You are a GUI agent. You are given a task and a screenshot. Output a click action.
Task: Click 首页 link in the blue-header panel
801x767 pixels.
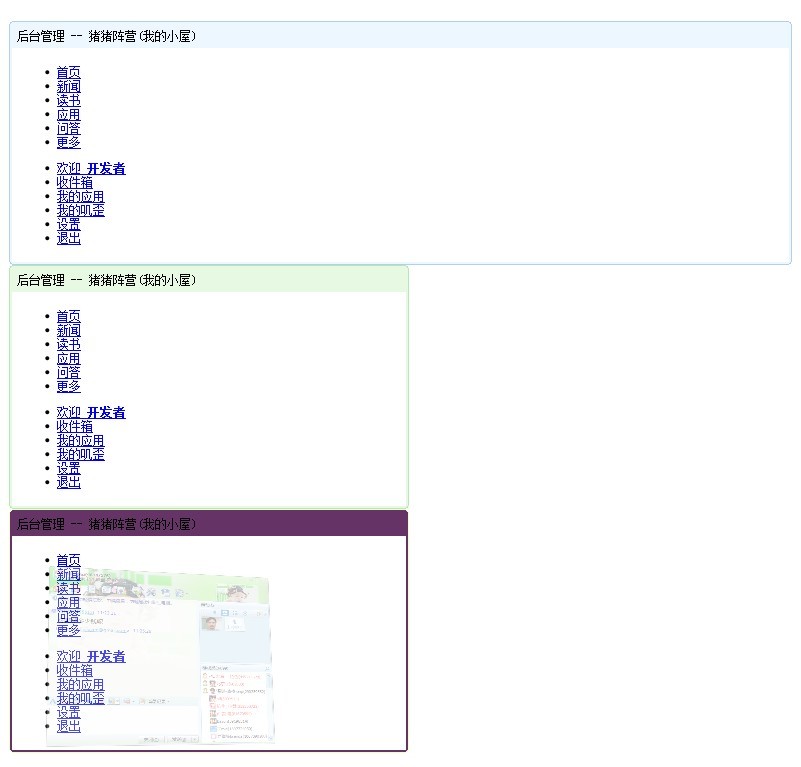68,73
